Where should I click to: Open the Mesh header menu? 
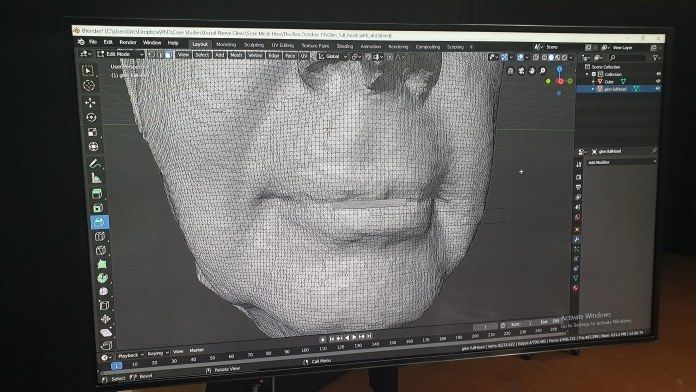pyautogui.click(x=236, y=55)
